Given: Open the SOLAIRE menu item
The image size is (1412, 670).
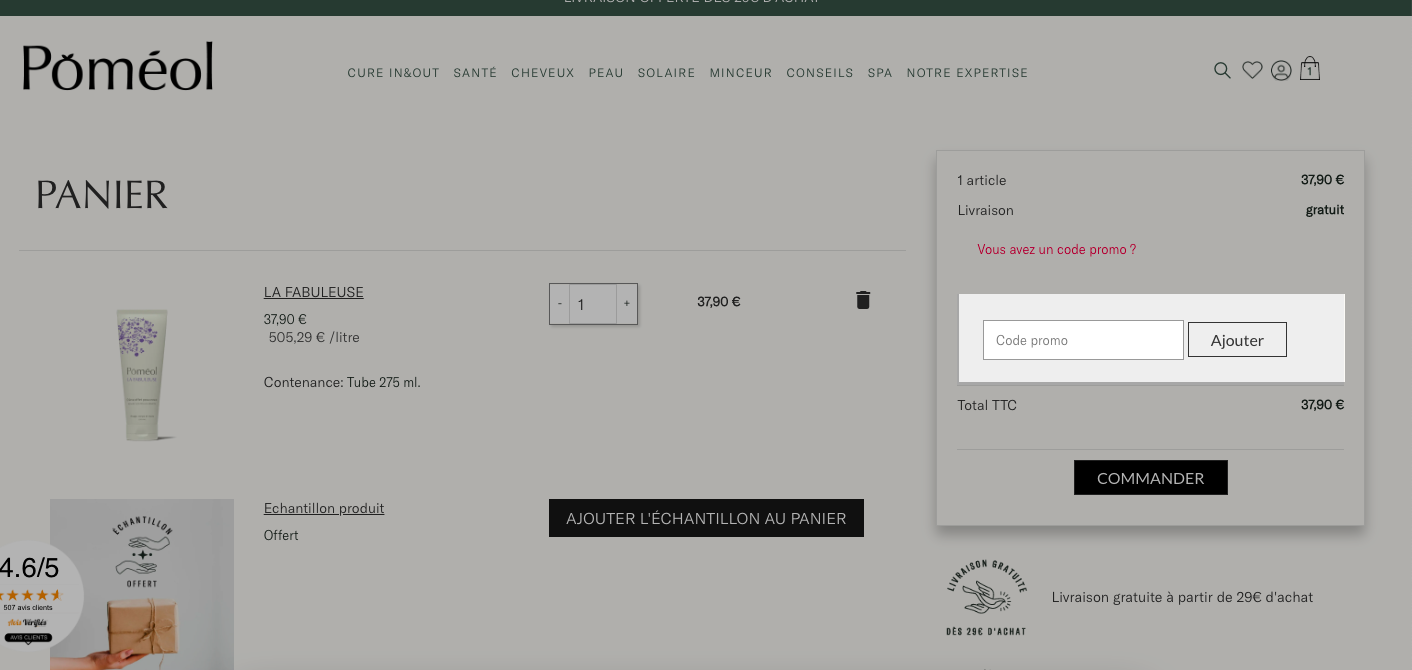Looking at the screenshot, I should (666, 73).
